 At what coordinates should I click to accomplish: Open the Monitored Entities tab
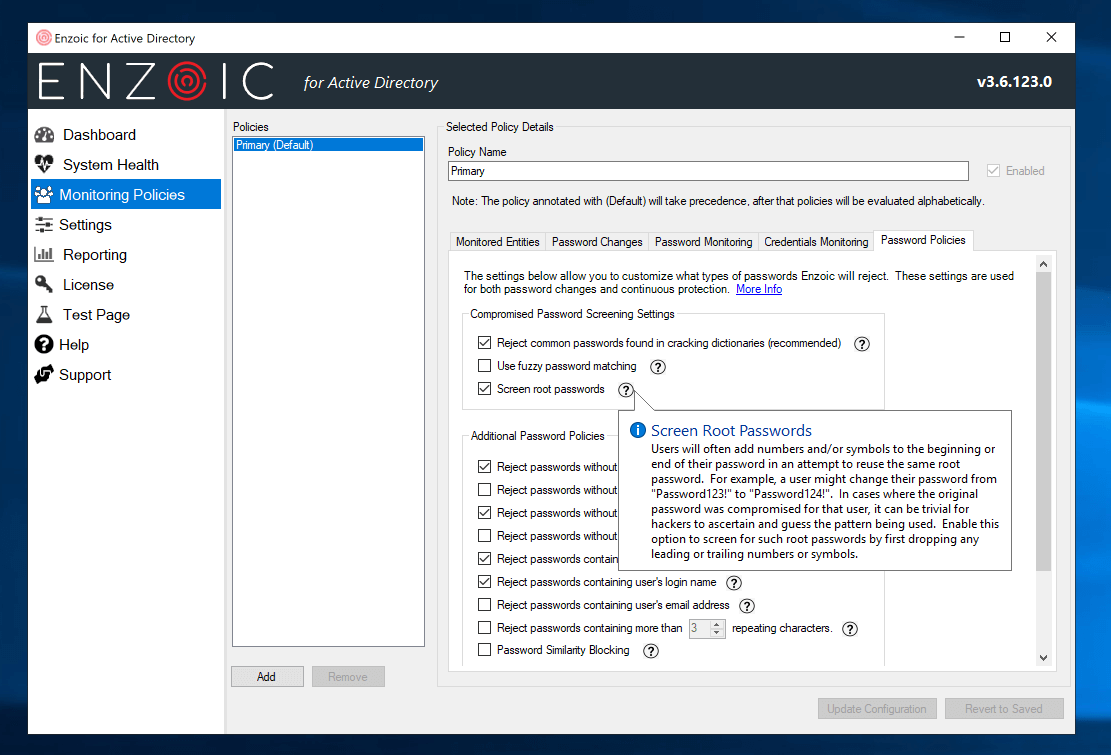pyautogui.click(x=497, y=242)
